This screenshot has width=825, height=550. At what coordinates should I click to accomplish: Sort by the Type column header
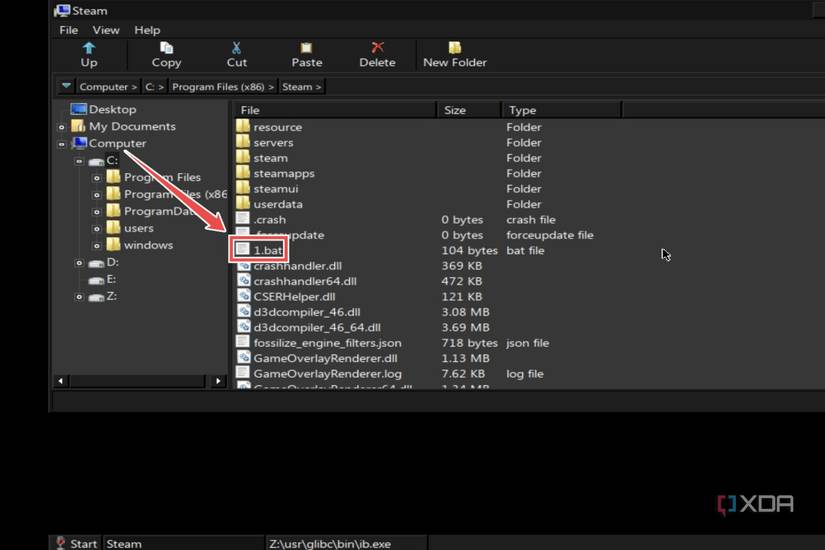click(x=561, y=110)
